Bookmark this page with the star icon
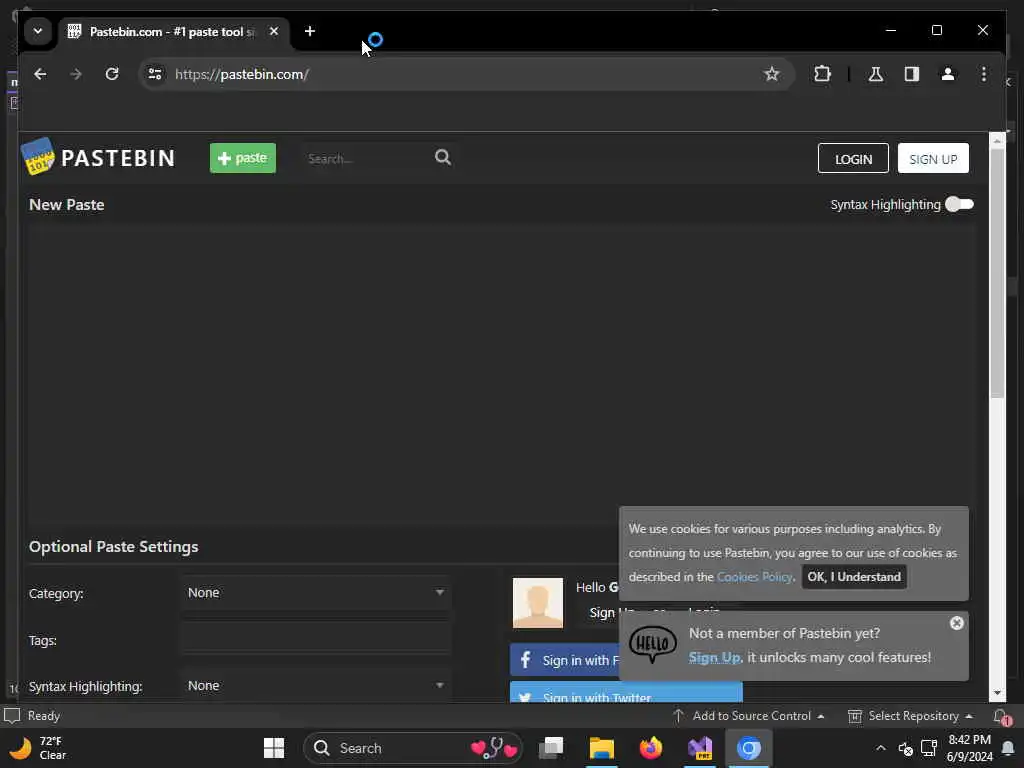 click(771, 74)
